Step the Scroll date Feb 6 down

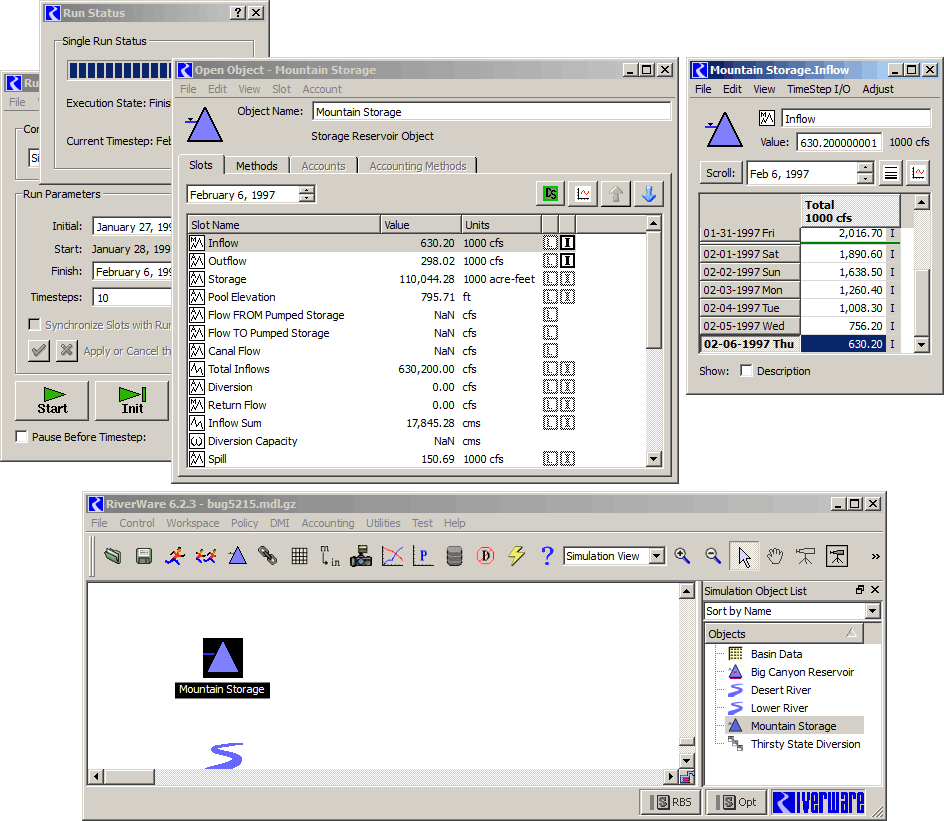[865, 178]
